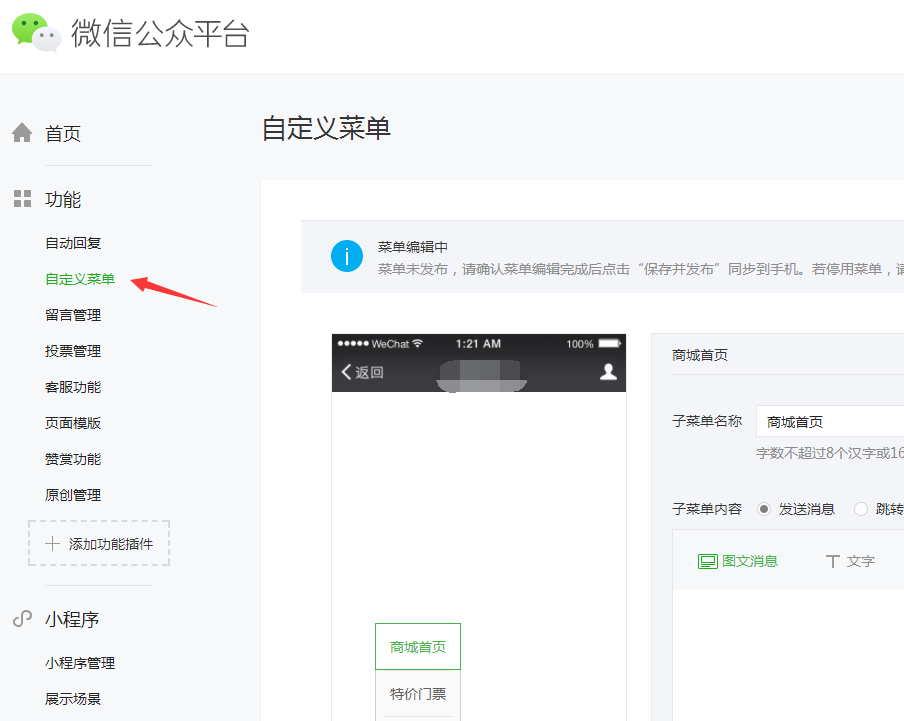This screenshot has height=721, width=904.
Task: Click the 子菜单名称 input field
Action: 830,422
